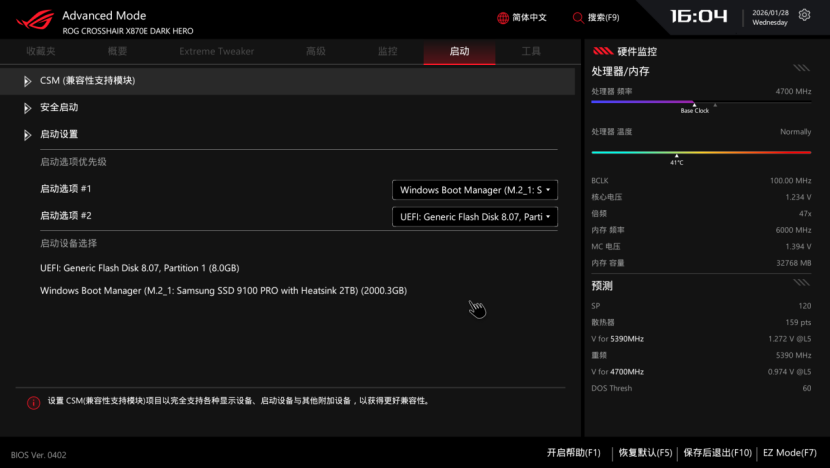Click 保存后退出(F10) save and exit
The height and width of the screenshot is (468, 830).
(717, 453)
